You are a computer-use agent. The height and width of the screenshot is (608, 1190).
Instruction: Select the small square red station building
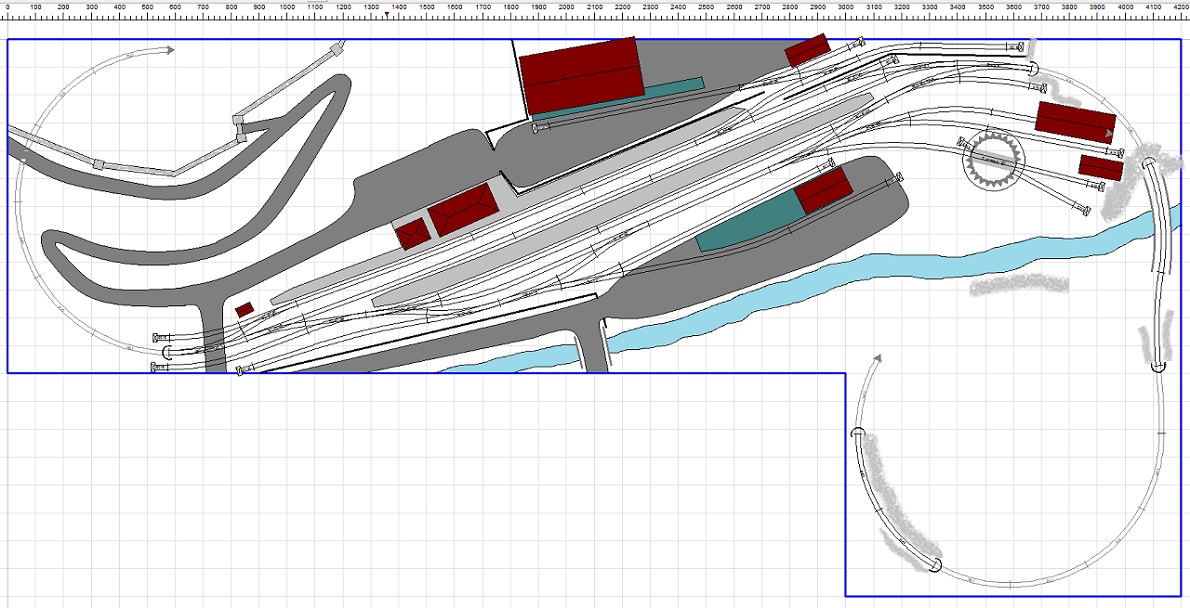coord(412,234)
